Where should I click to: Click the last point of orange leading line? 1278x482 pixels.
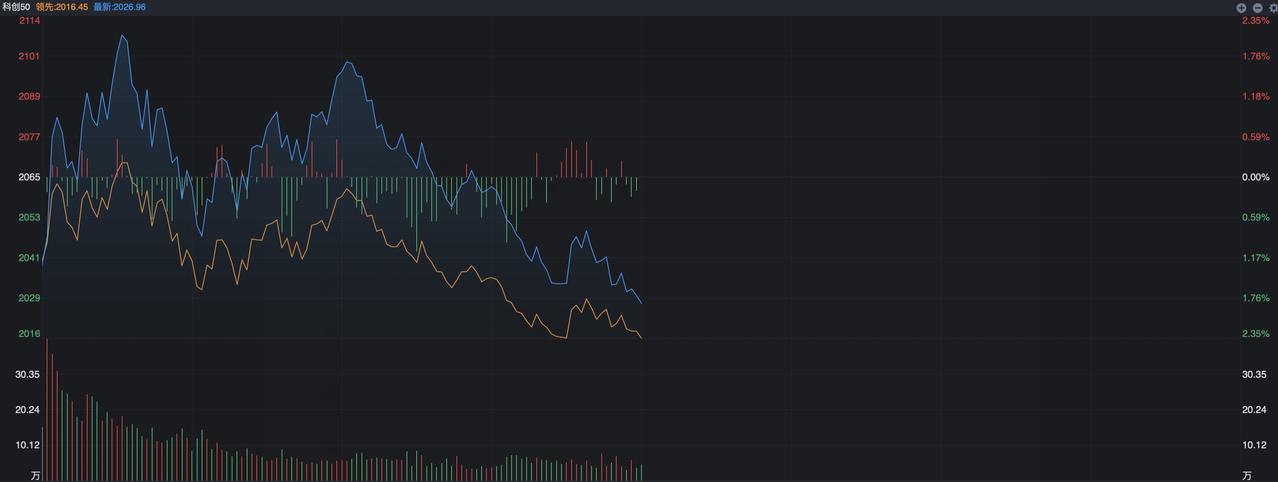click(641, 338)
